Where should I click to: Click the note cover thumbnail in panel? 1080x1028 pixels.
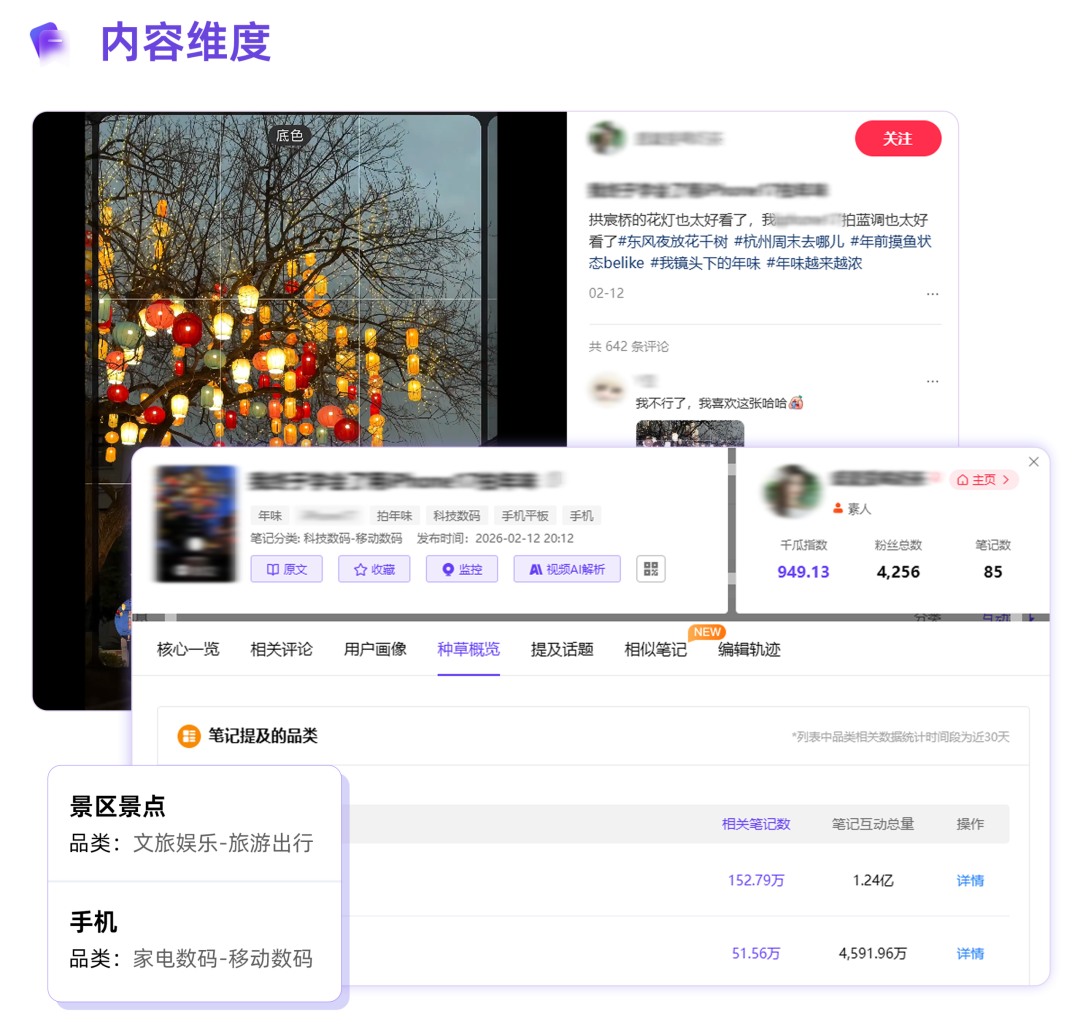(196, 525)
